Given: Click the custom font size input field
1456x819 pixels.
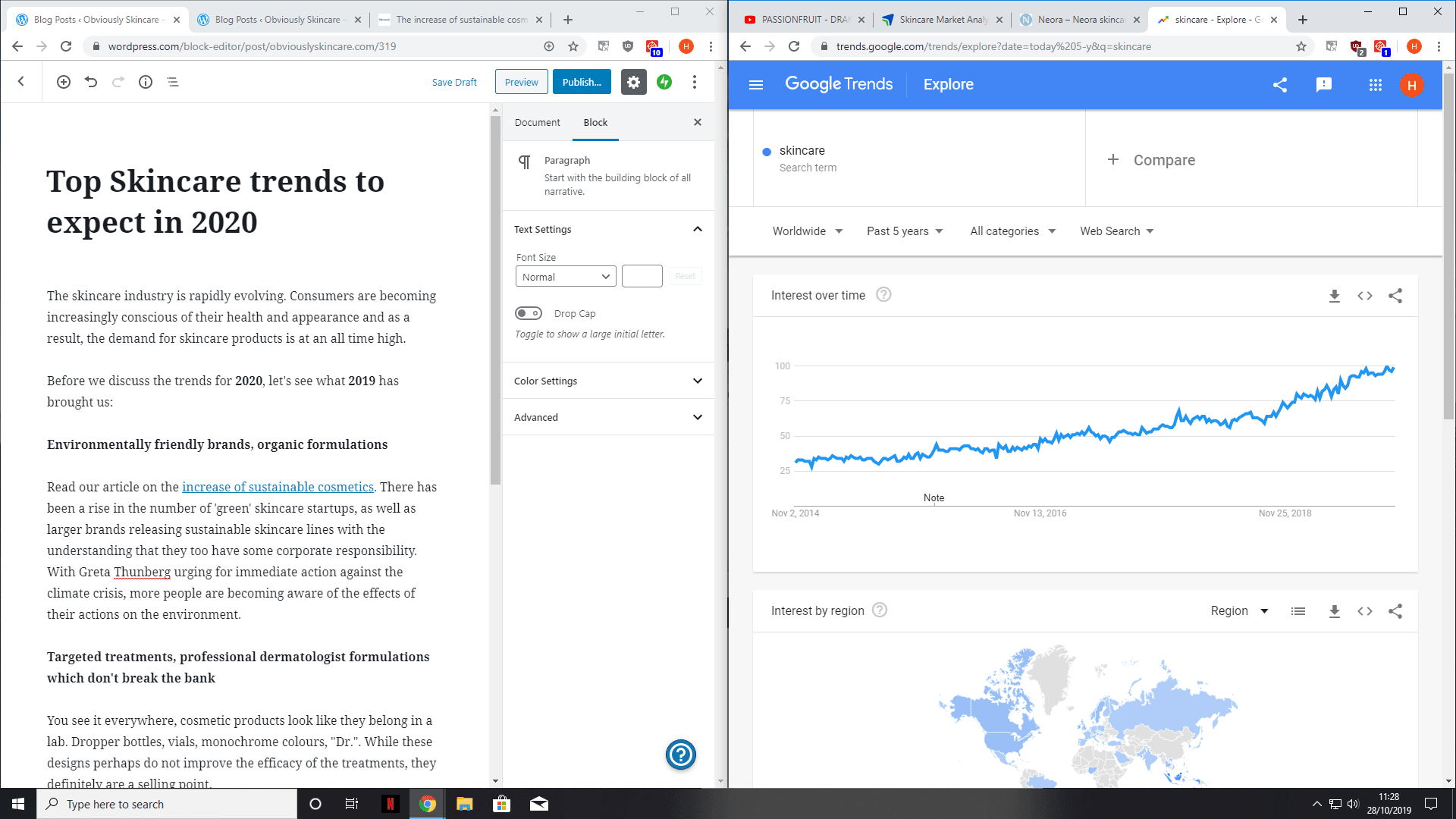Looking at the screenshot, I should (642, 277).
